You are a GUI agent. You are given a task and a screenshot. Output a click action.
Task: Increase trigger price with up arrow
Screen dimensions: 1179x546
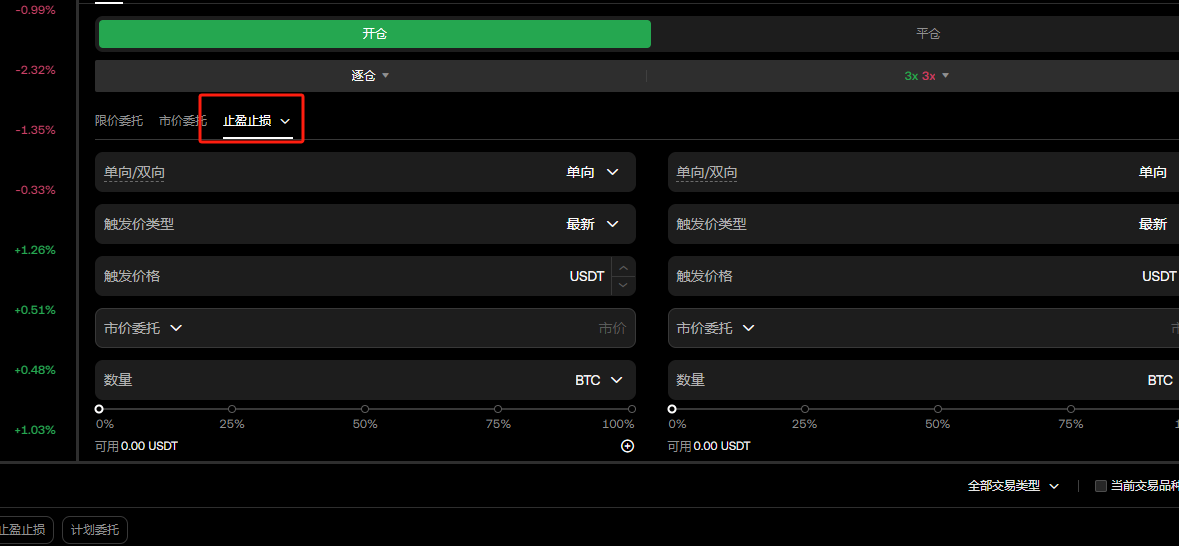click(623, 267)
